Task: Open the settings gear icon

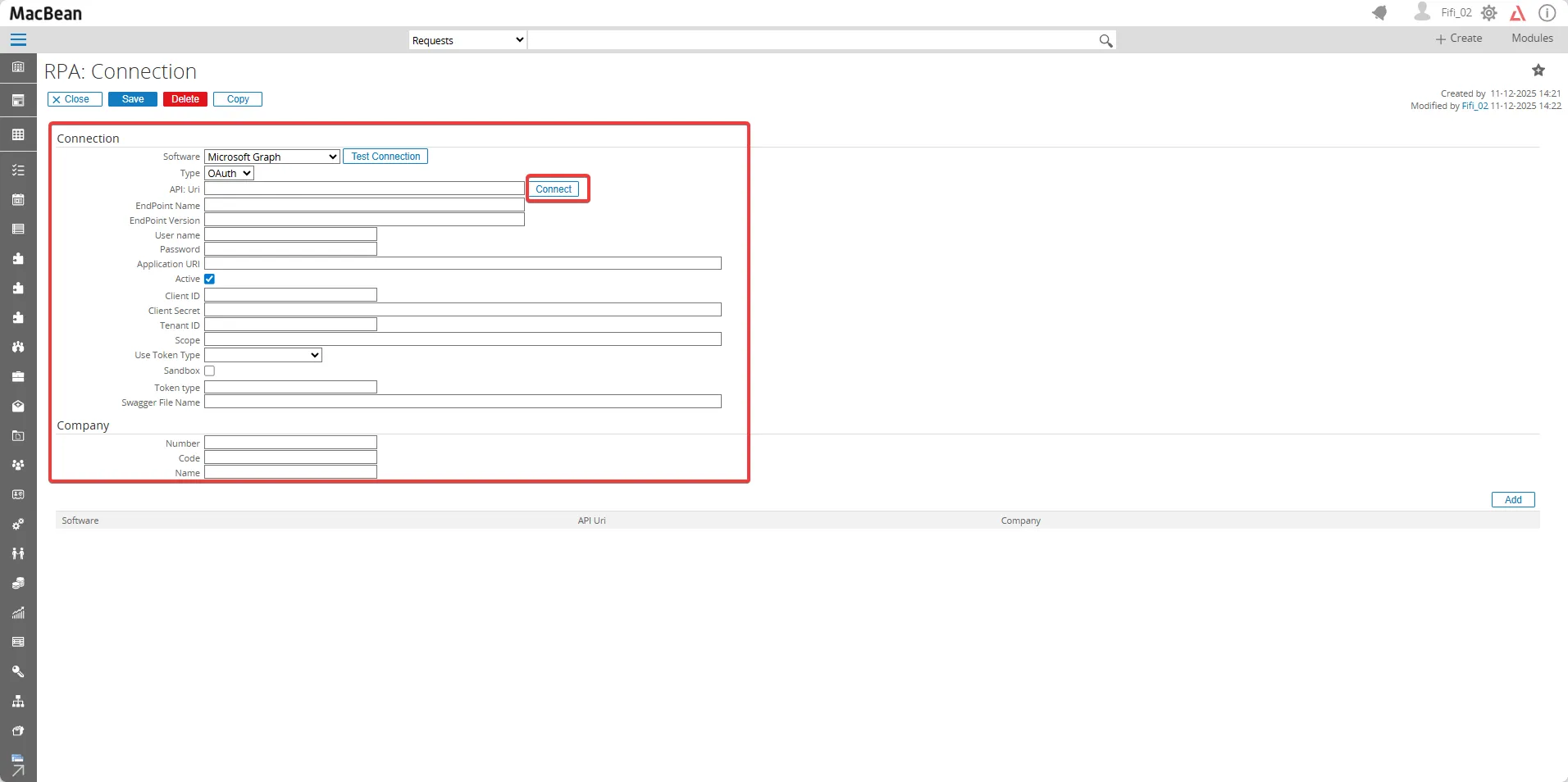Action: pos(1489,13)
